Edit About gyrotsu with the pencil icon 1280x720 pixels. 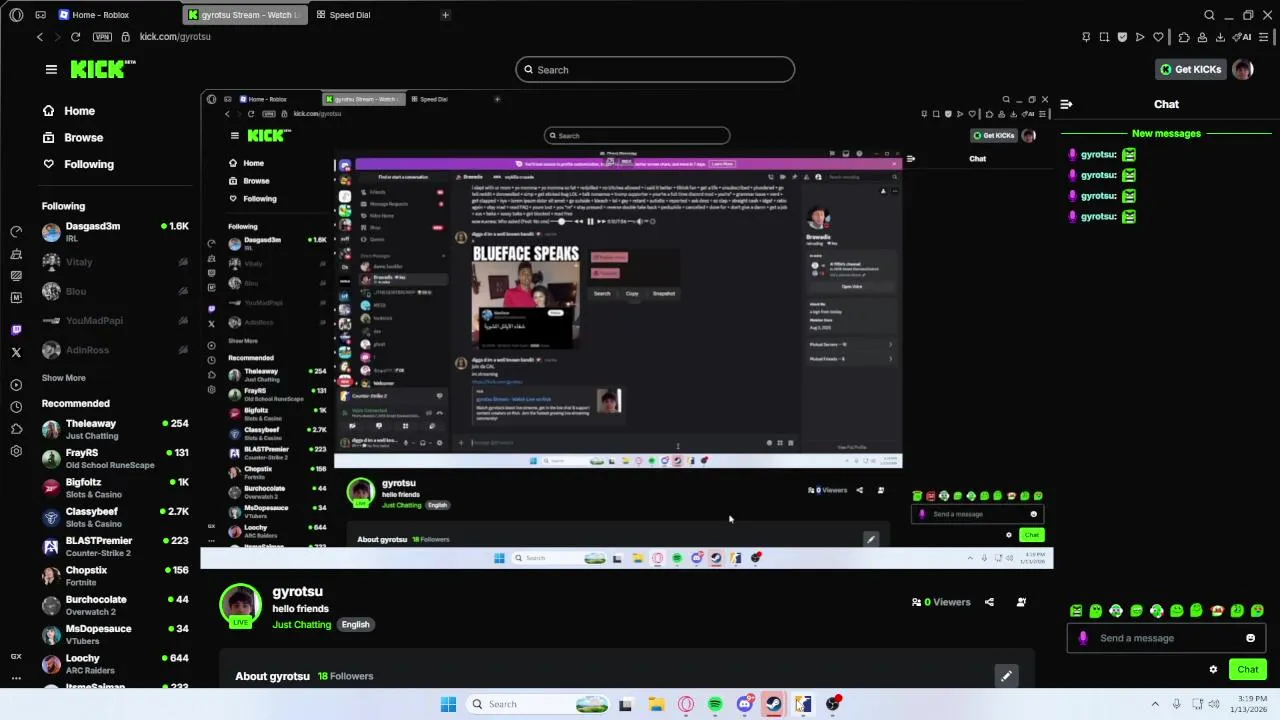1006,676
